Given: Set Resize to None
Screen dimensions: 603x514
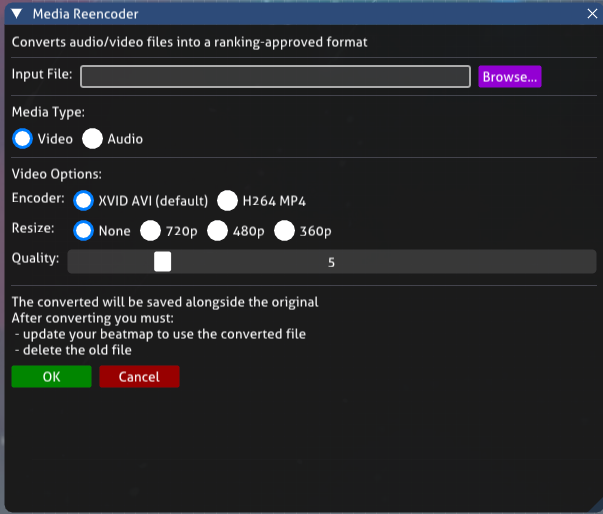Looking at the screenshot, I should pos(85,231).
